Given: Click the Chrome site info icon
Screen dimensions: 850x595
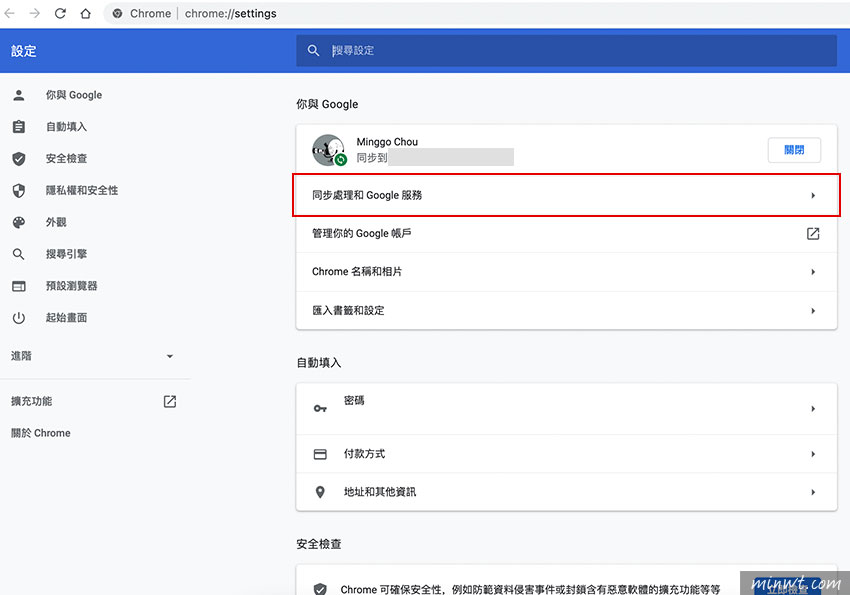Looking at the screenshot, I should [x=117, y=14].
